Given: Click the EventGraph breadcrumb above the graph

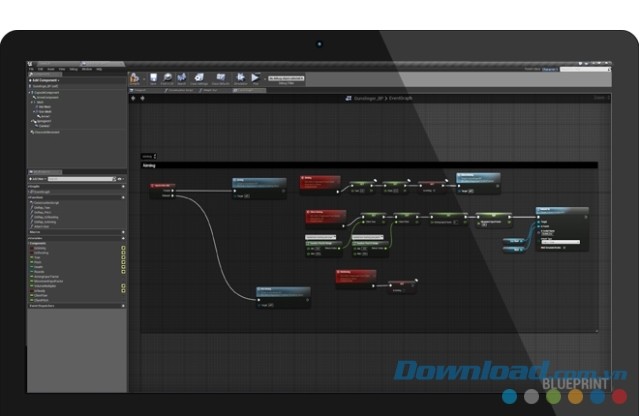Looking at the screenshot, I should [383, 98].
